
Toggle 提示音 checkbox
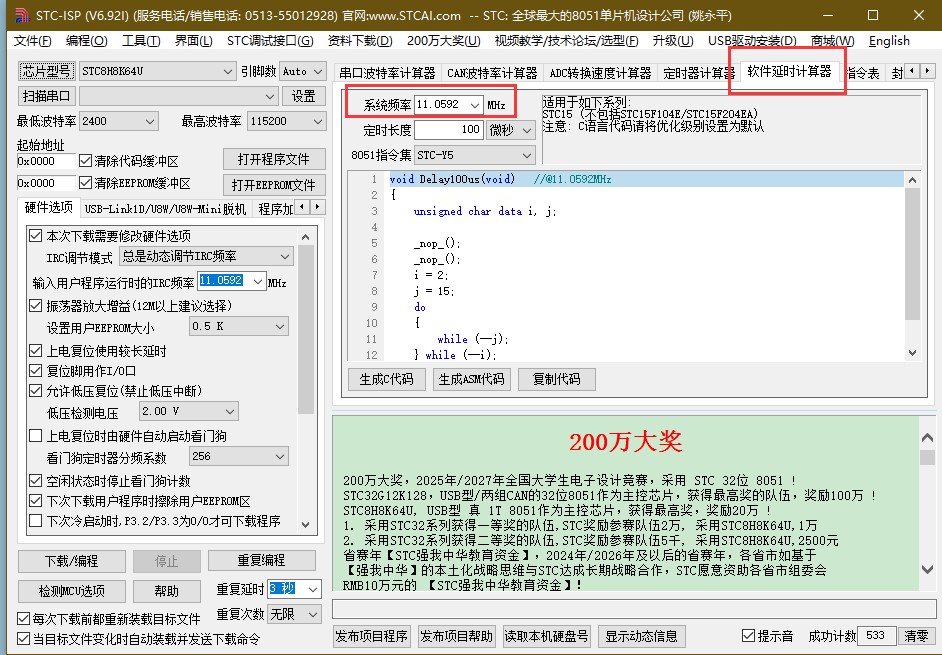[748, 636]
